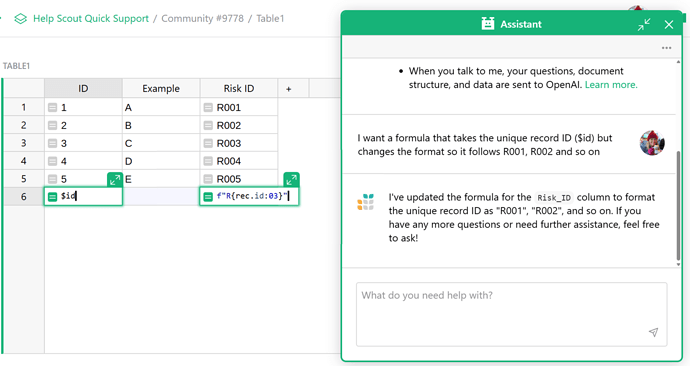Open Help Scout Quick Support breadcrumb
690x366 pixels.
91,18
